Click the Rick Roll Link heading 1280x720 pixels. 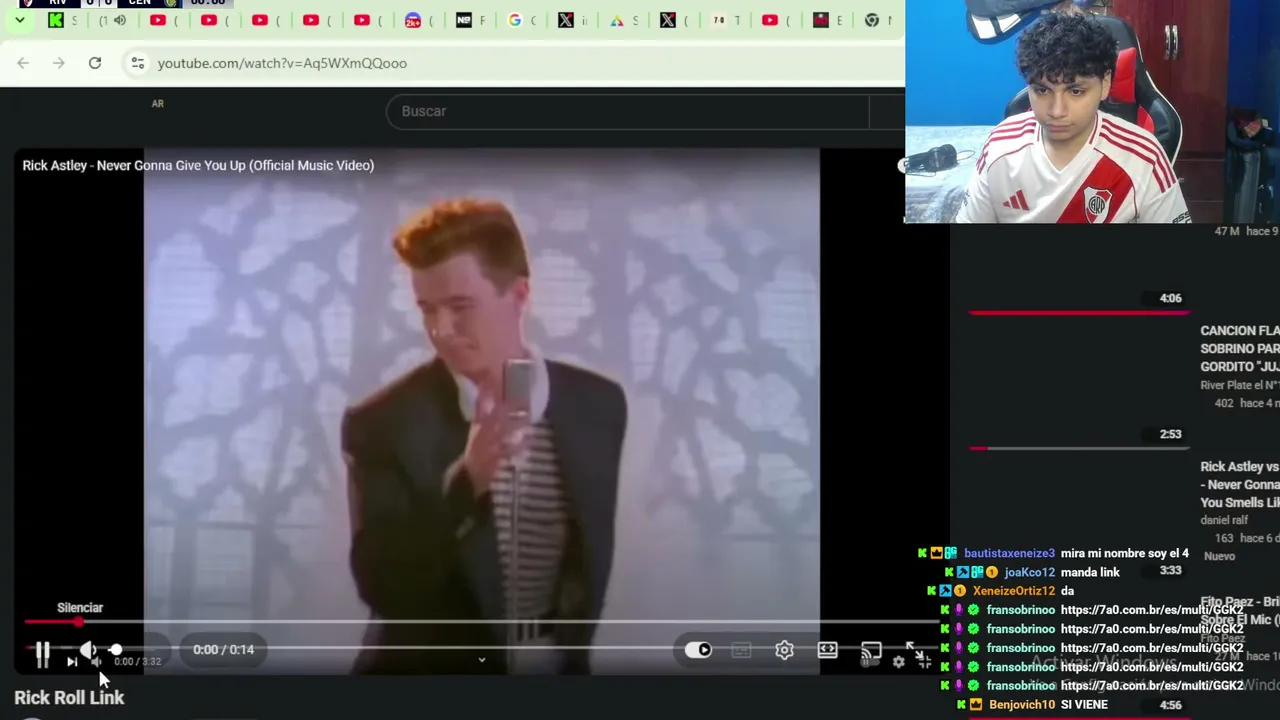point(69,698)
